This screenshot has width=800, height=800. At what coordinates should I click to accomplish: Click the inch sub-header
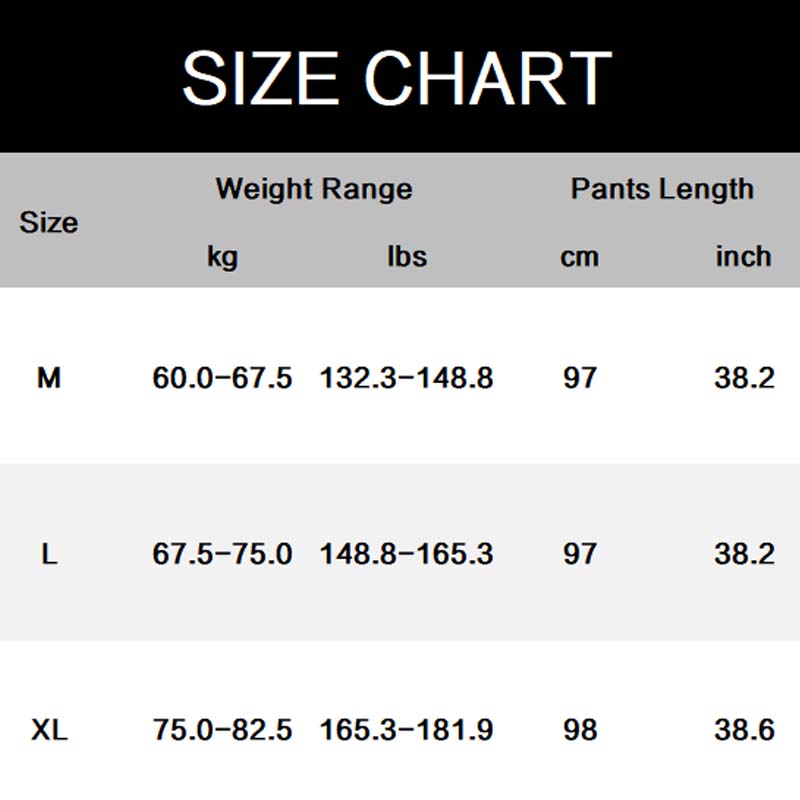(x=743, y=256)
